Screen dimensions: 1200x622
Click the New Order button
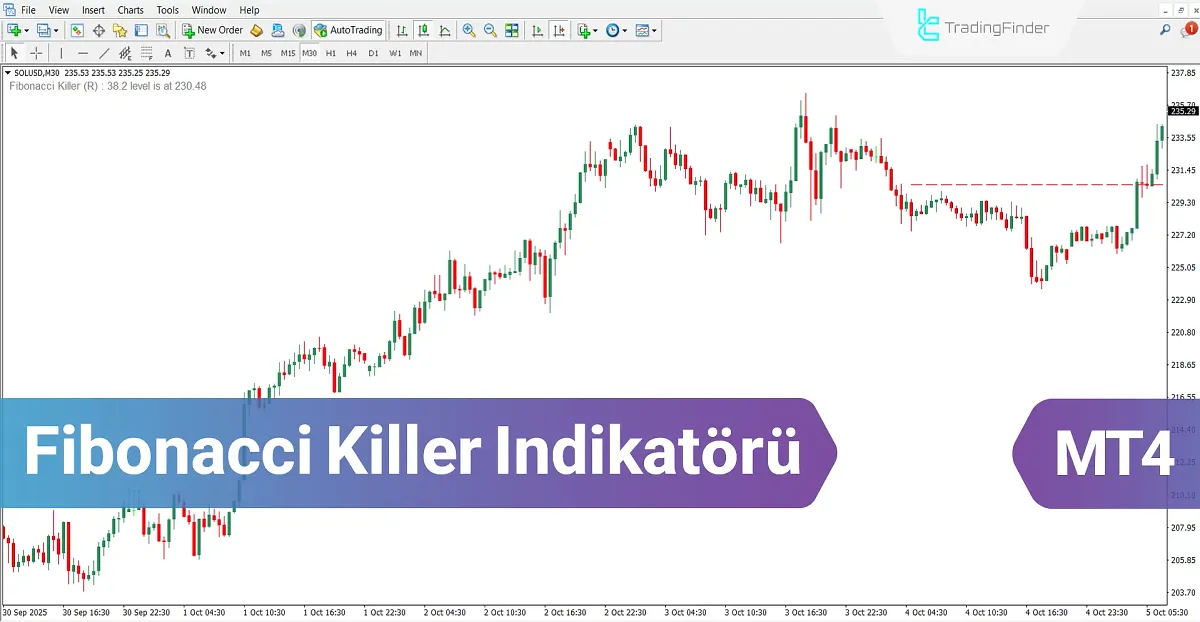tap(213, 30)
